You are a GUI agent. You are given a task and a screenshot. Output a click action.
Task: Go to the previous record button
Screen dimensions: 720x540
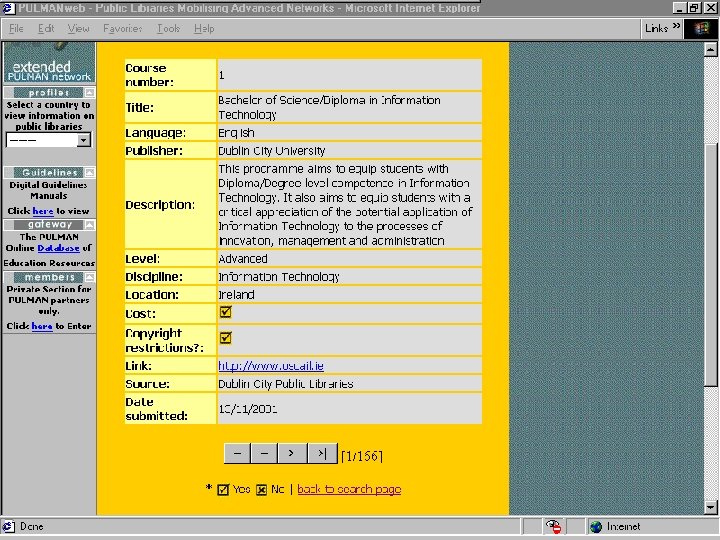coord(264,454)
